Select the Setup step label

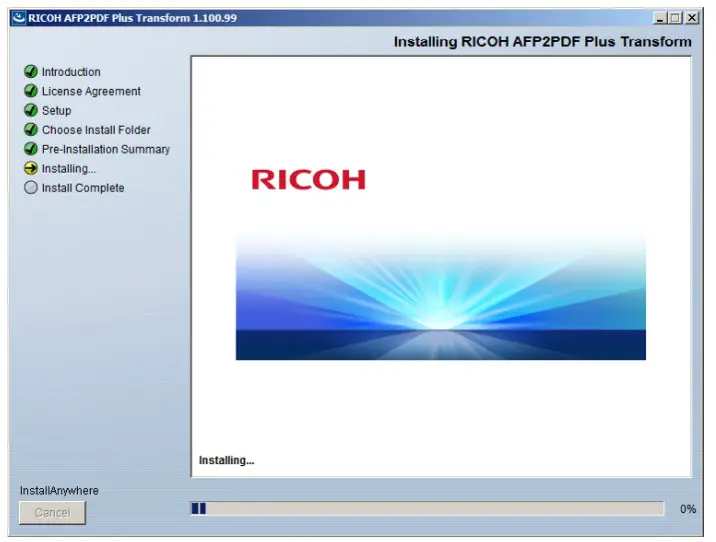(x=57, y=111)
